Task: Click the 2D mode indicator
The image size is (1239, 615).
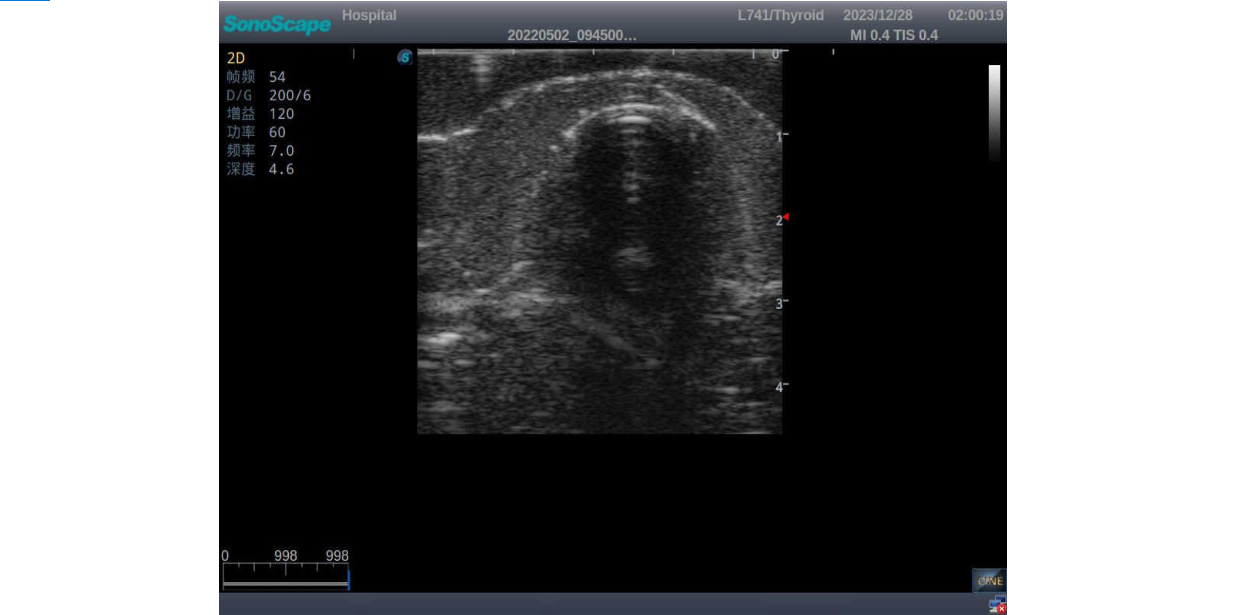Action: coord(234,58)
